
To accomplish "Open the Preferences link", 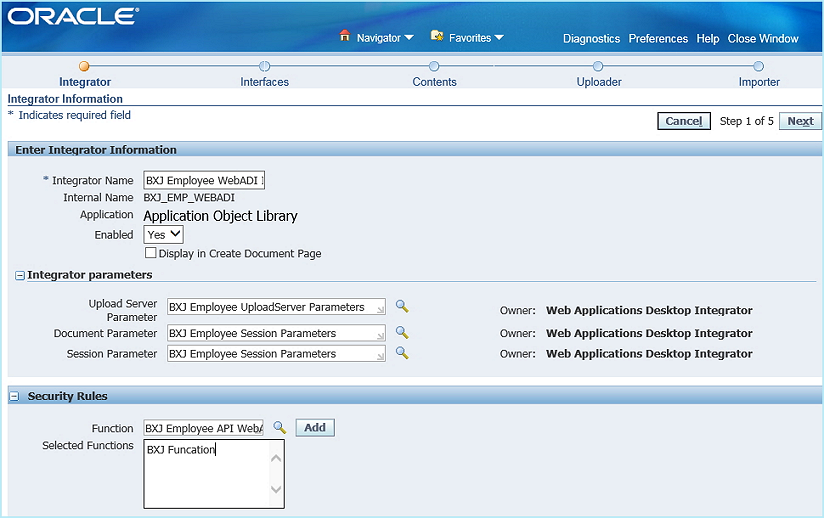I will coord(658,38).
